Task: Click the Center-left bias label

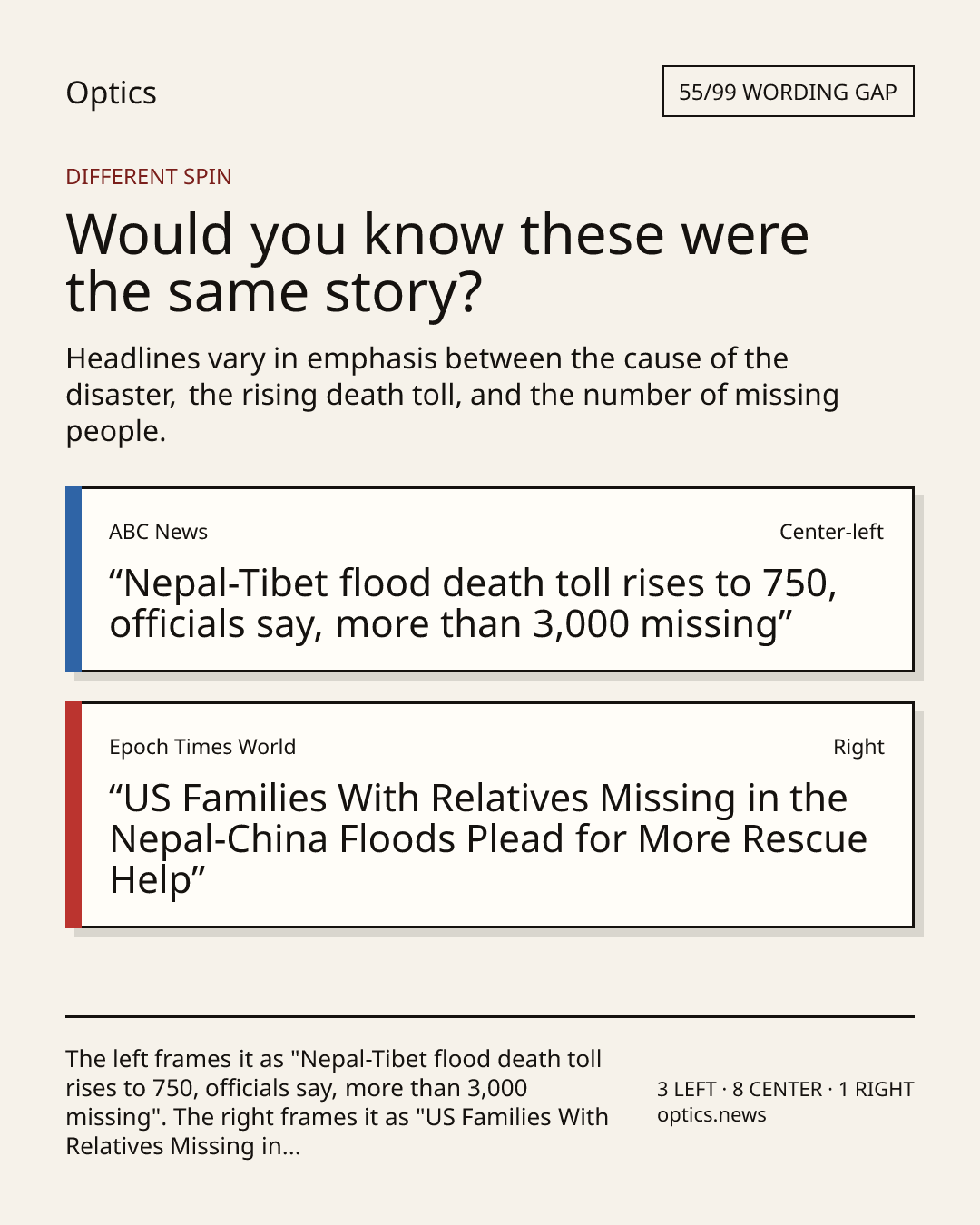Action: coord(831,532)
